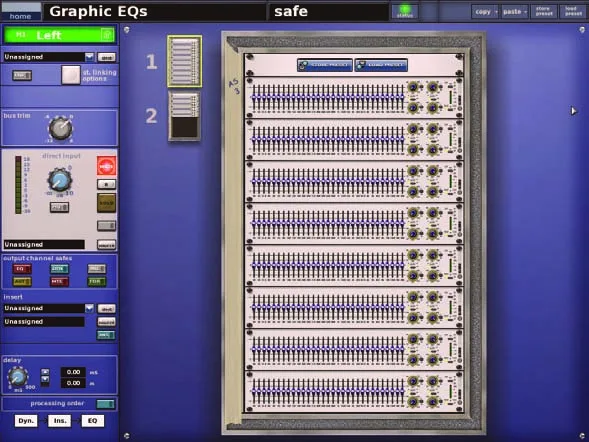This screenshot has height=442, width=589.
Task: Open the st. linking options button
Action: click(71, 75)
